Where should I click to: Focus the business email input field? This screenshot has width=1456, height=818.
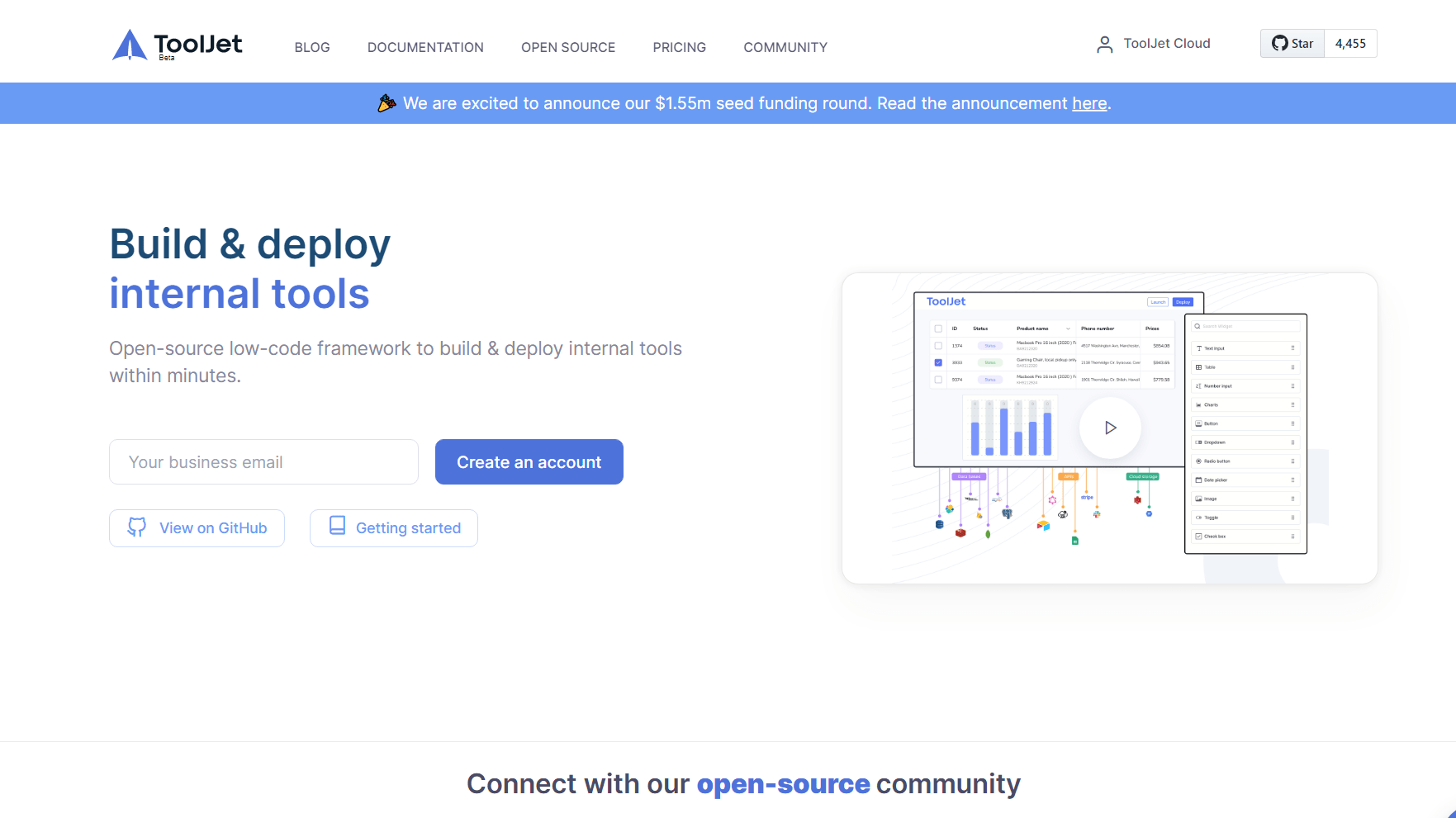263,462
